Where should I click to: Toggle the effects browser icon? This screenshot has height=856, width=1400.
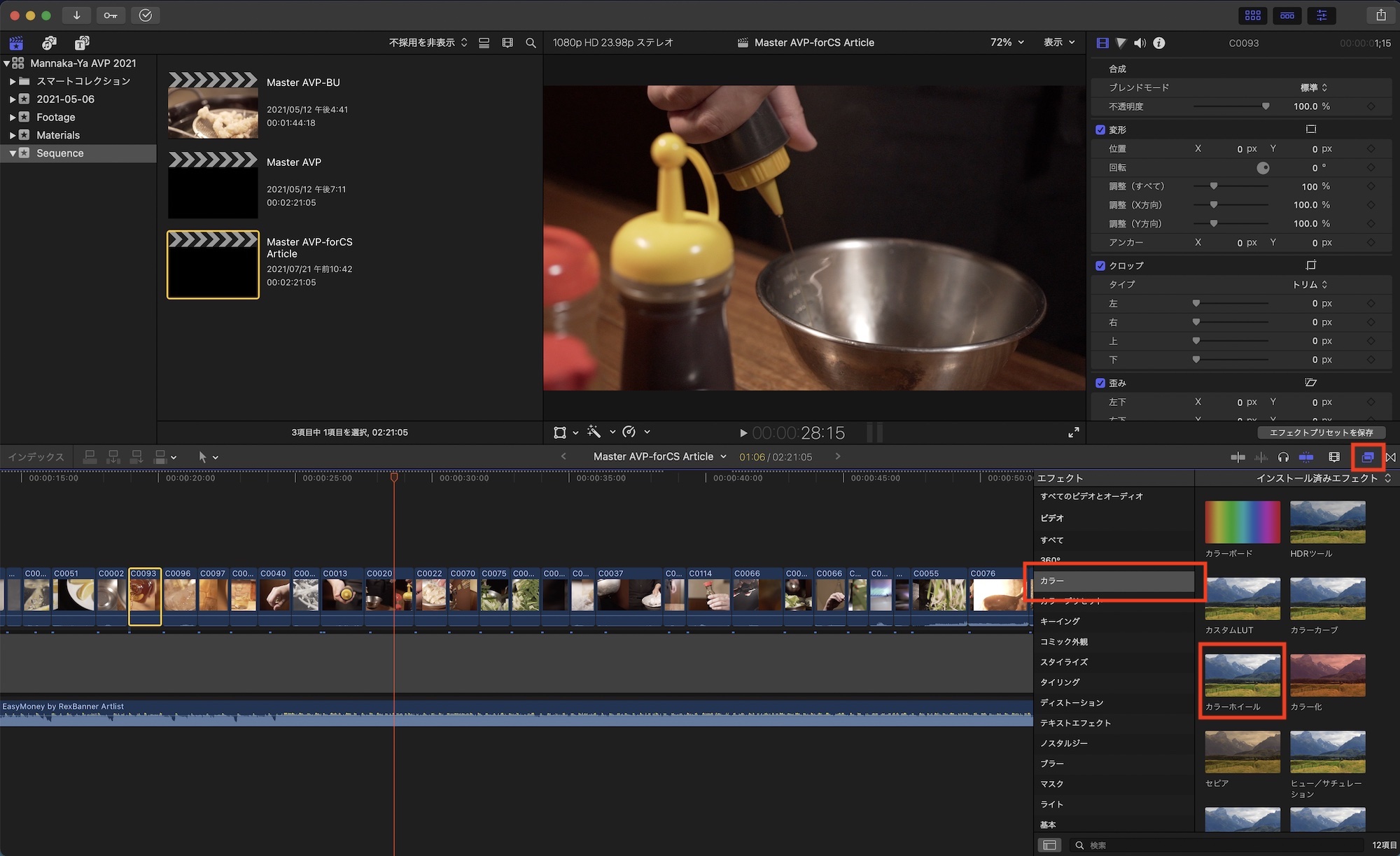1367,457
